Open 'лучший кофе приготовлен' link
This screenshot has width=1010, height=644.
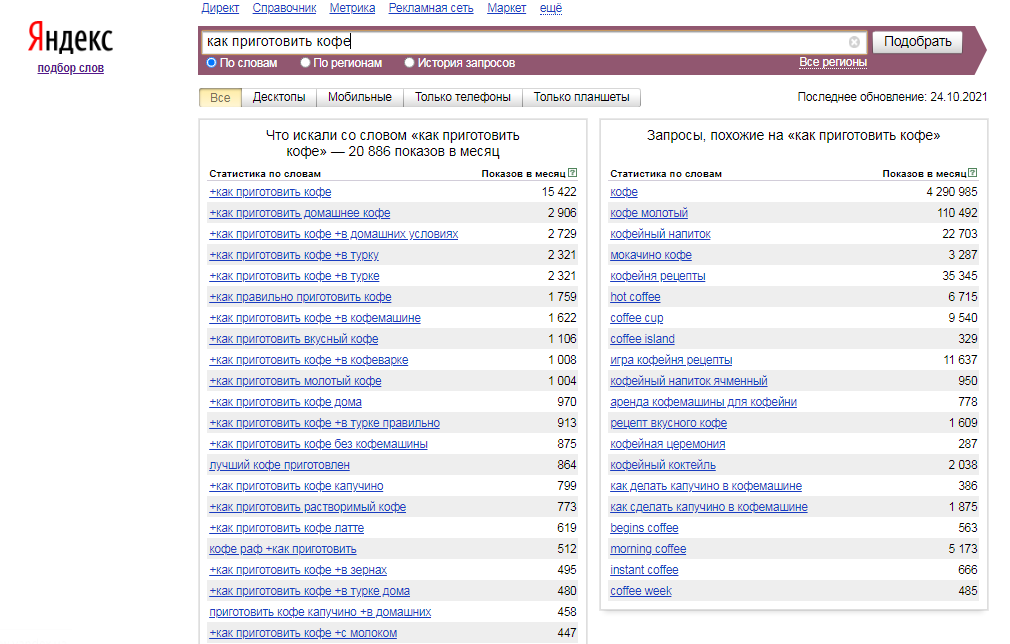280,465
